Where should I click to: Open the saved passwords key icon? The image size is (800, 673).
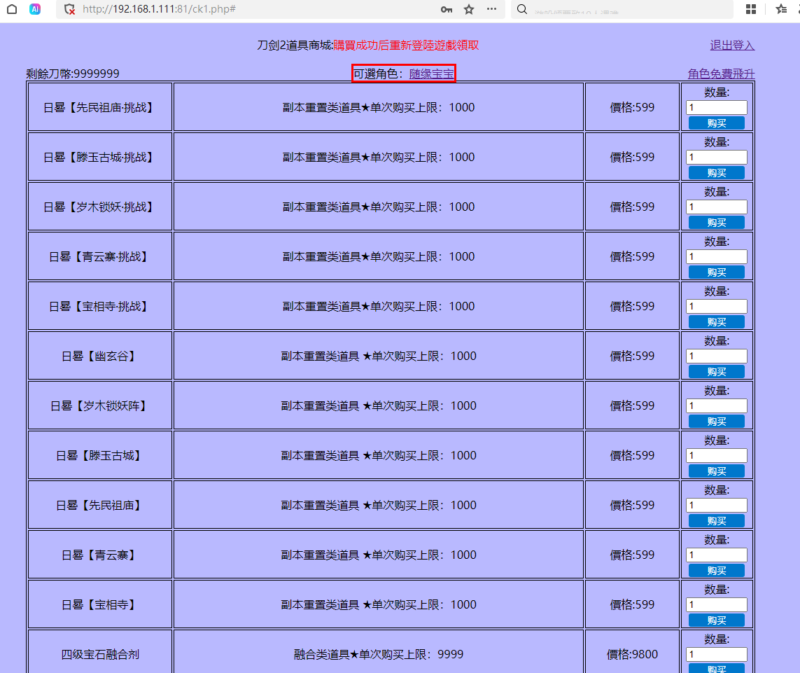tap(447, 10)
